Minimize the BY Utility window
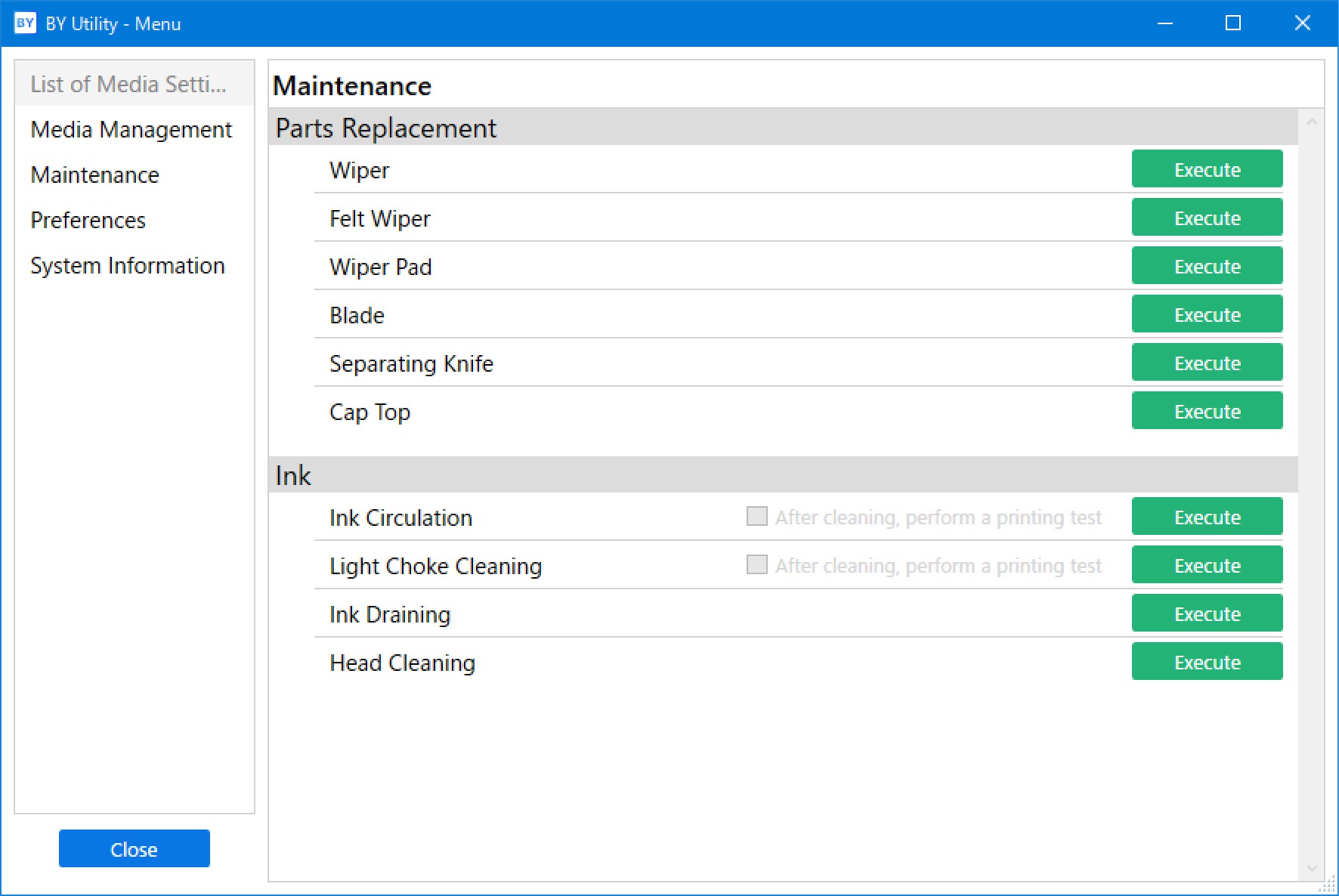 tap(1164, 23)
